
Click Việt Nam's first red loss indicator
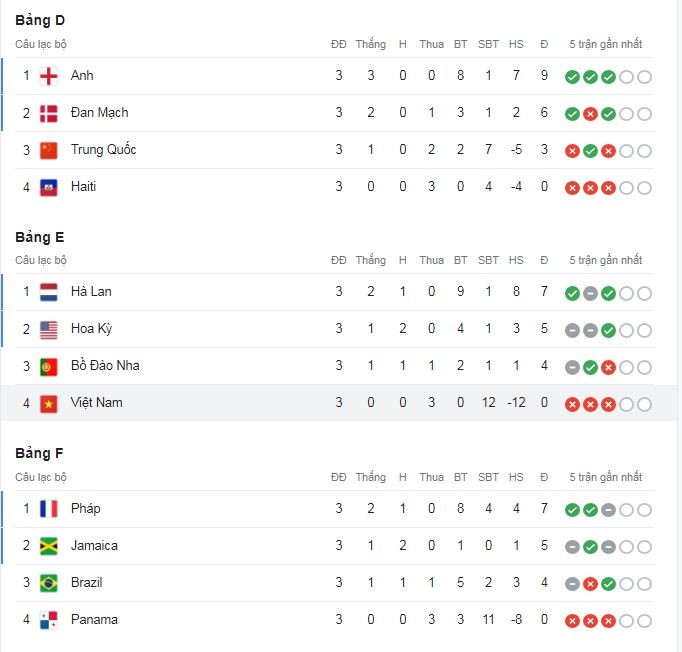click(572, 404)
